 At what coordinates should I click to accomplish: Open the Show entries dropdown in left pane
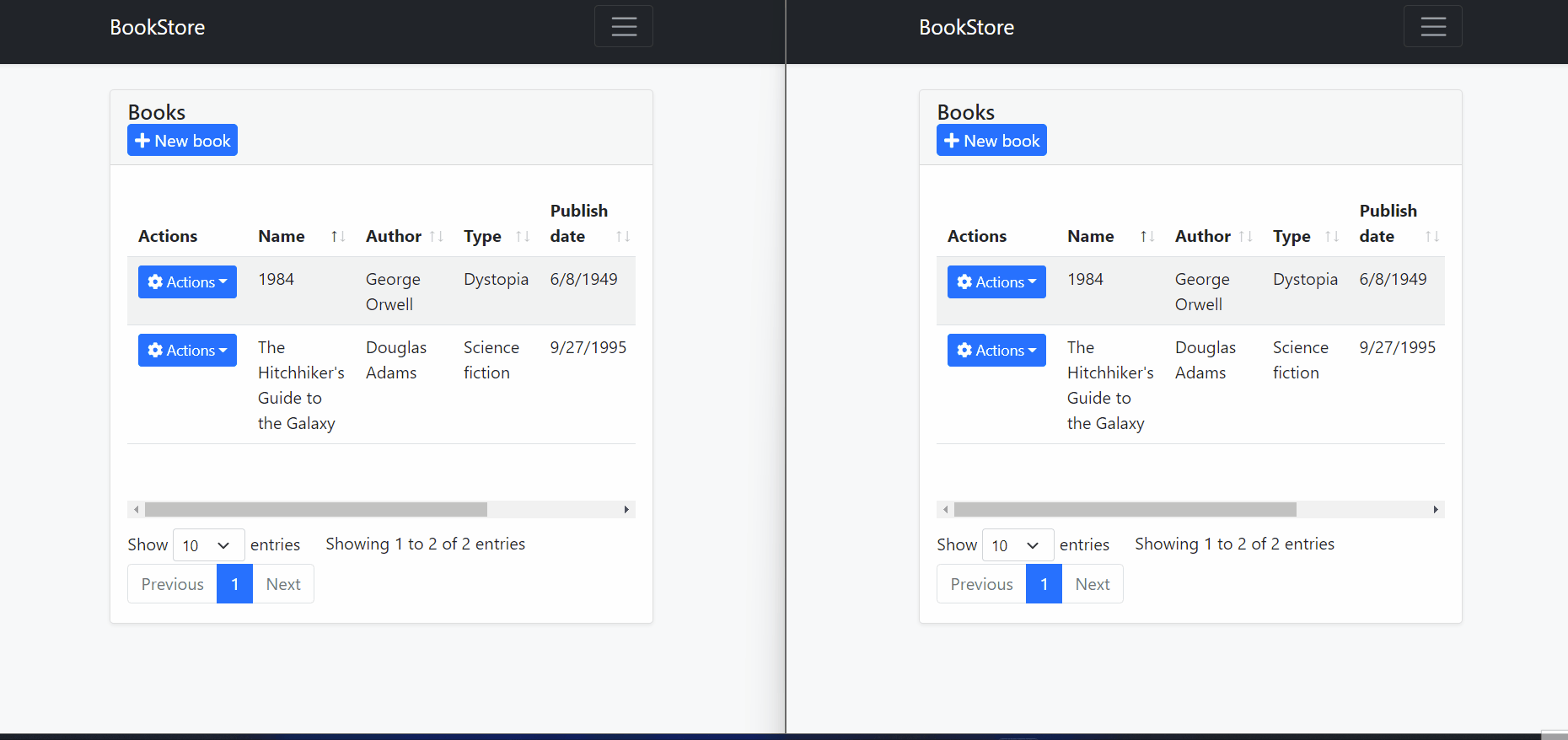pyautogui.click(x=208, y=545)
